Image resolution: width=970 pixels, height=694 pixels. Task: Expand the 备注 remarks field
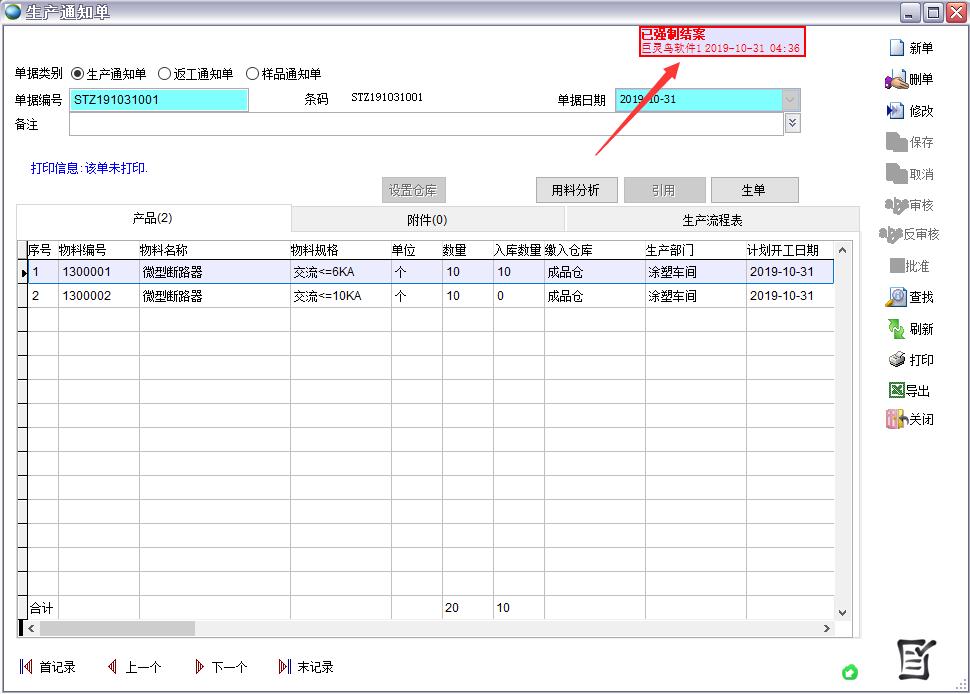[x=792, y=123]
